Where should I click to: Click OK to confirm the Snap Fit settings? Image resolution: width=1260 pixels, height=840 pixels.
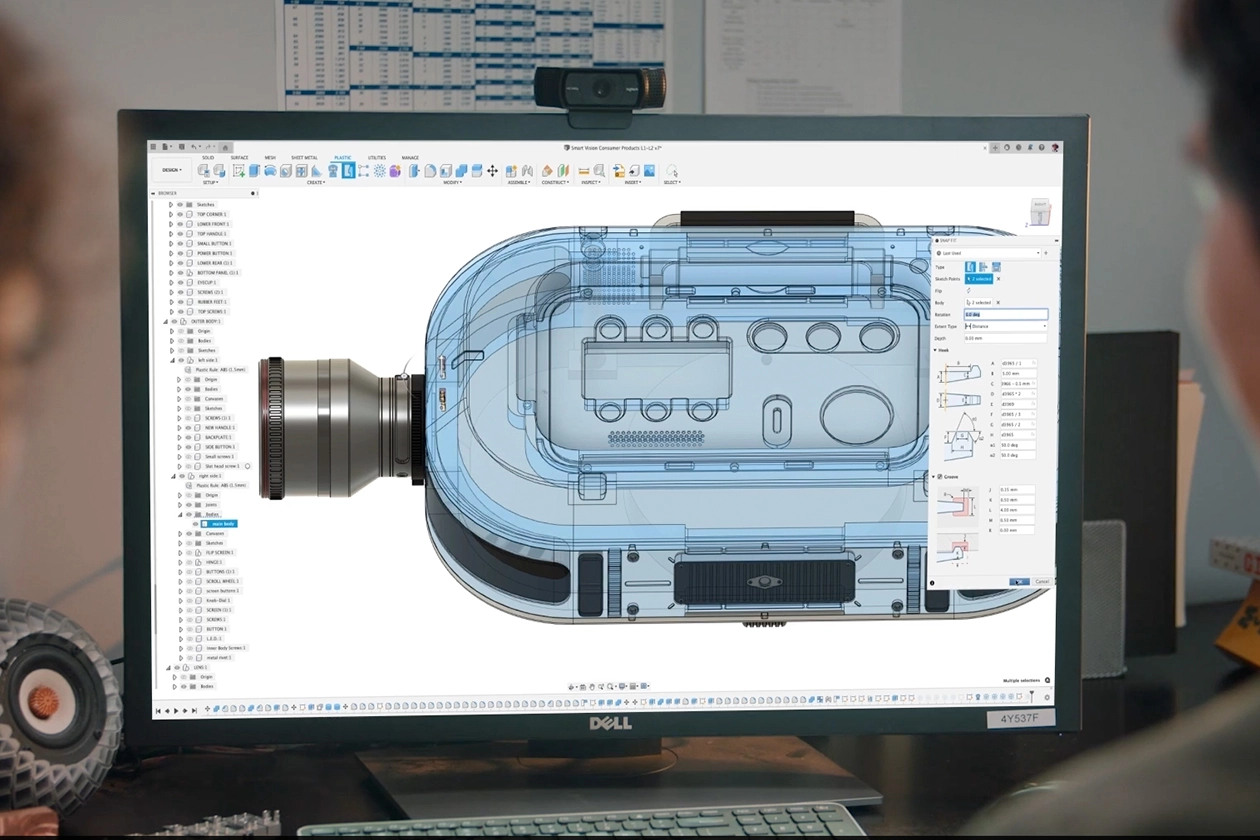pyautogui.click(x=1019, y=580)
